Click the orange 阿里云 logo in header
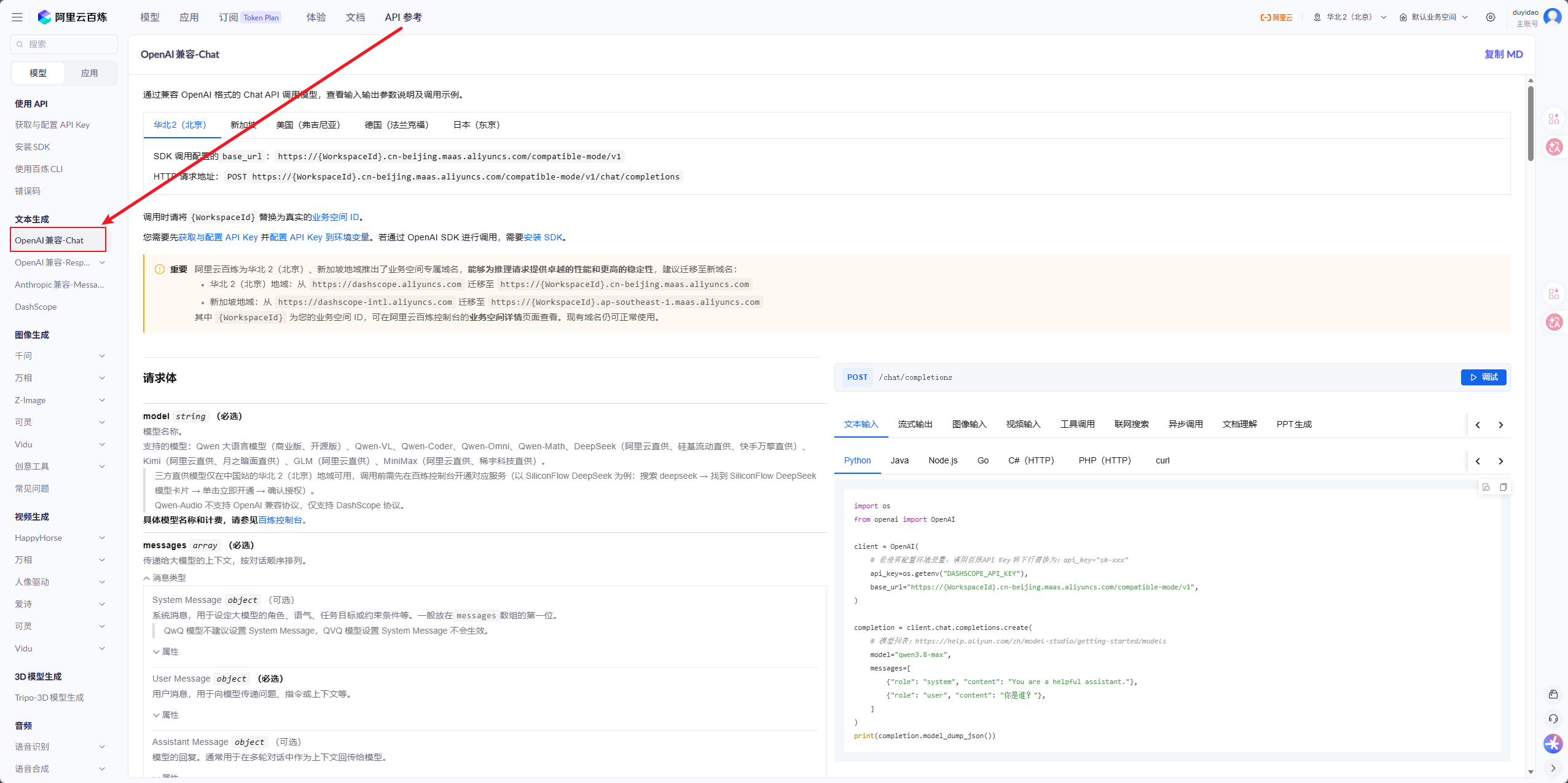This screenshot has height=783, width=1568. tap(1276, 17)
